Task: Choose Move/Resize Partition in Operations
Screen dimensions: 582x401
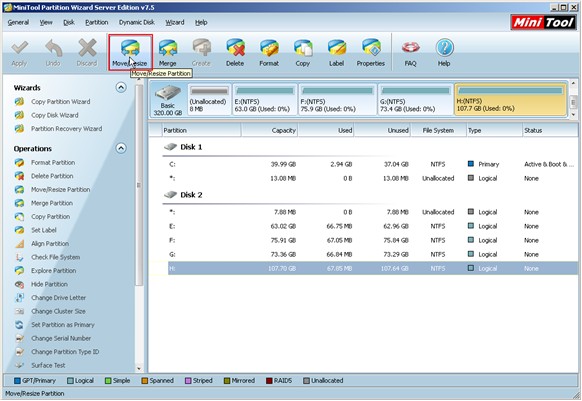Action: pos(61,190)
